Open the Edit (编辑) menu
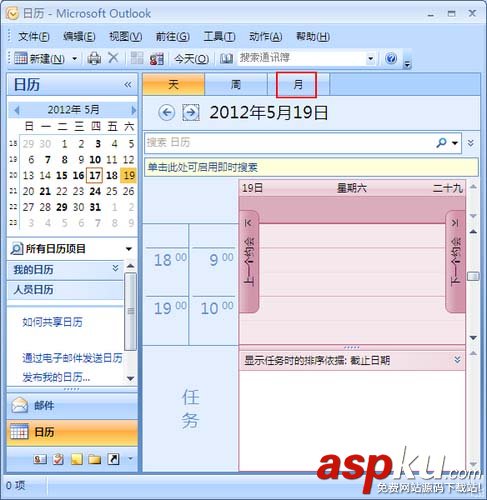This screenshot has width=487, height=500. (x=79, y=36)
